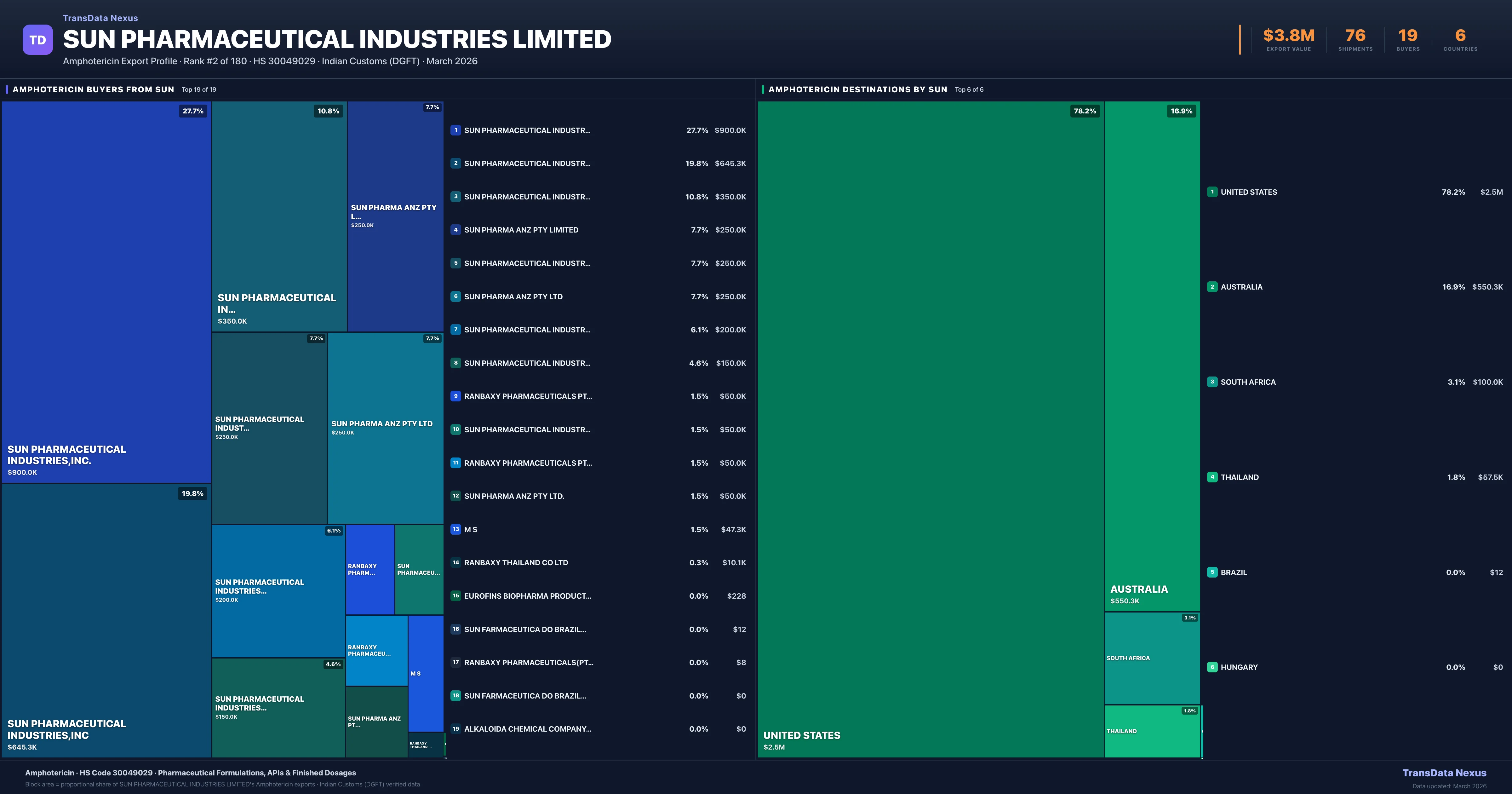Click the TD logo icon
Image resolution: width=1512 pixels, height=794 pixels.
click(37, 40)
